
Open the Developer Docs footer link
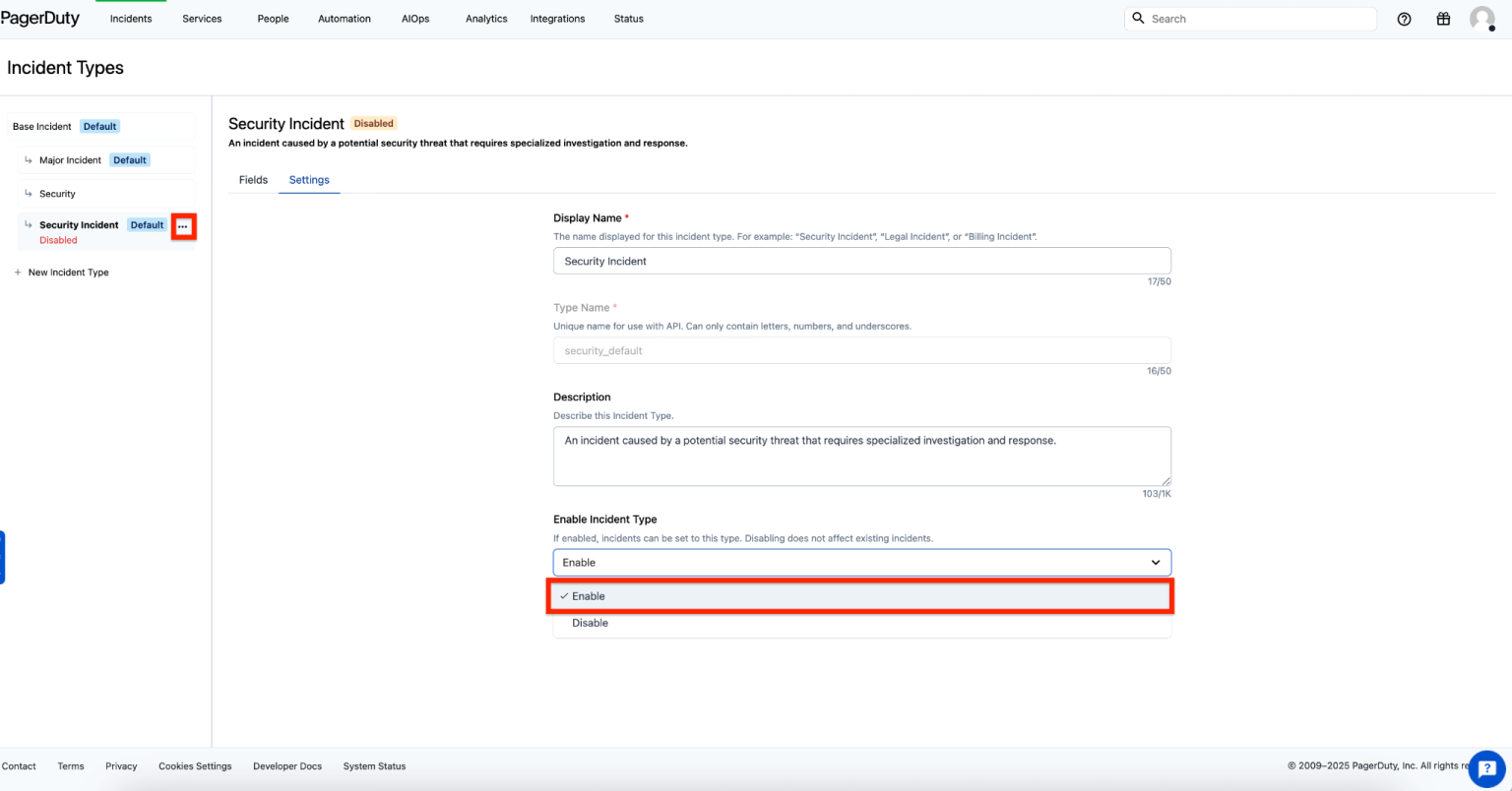pos(286,766)
